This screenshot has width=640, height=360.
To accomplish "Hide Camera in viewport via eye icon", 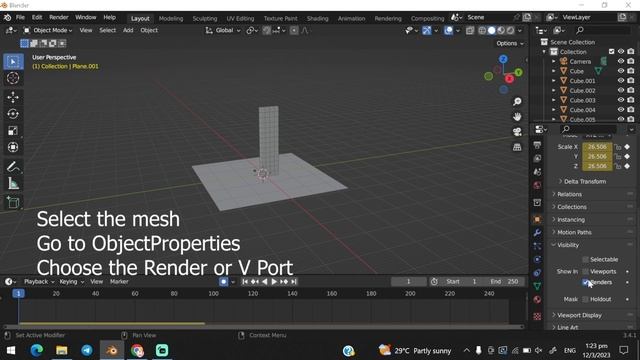I will 621,62.
